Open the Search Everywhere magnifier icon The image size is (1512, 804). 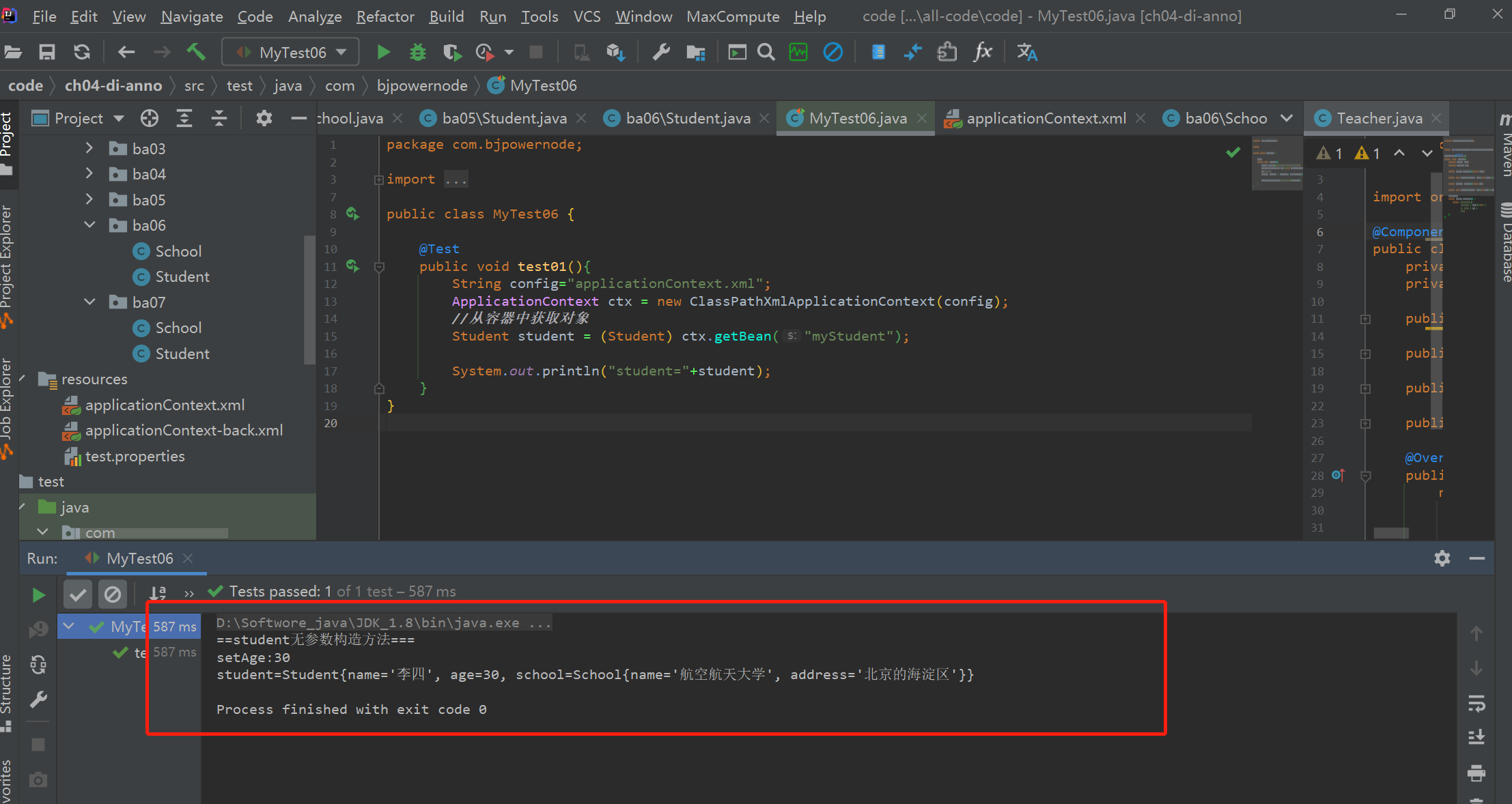tap(766, 52)
